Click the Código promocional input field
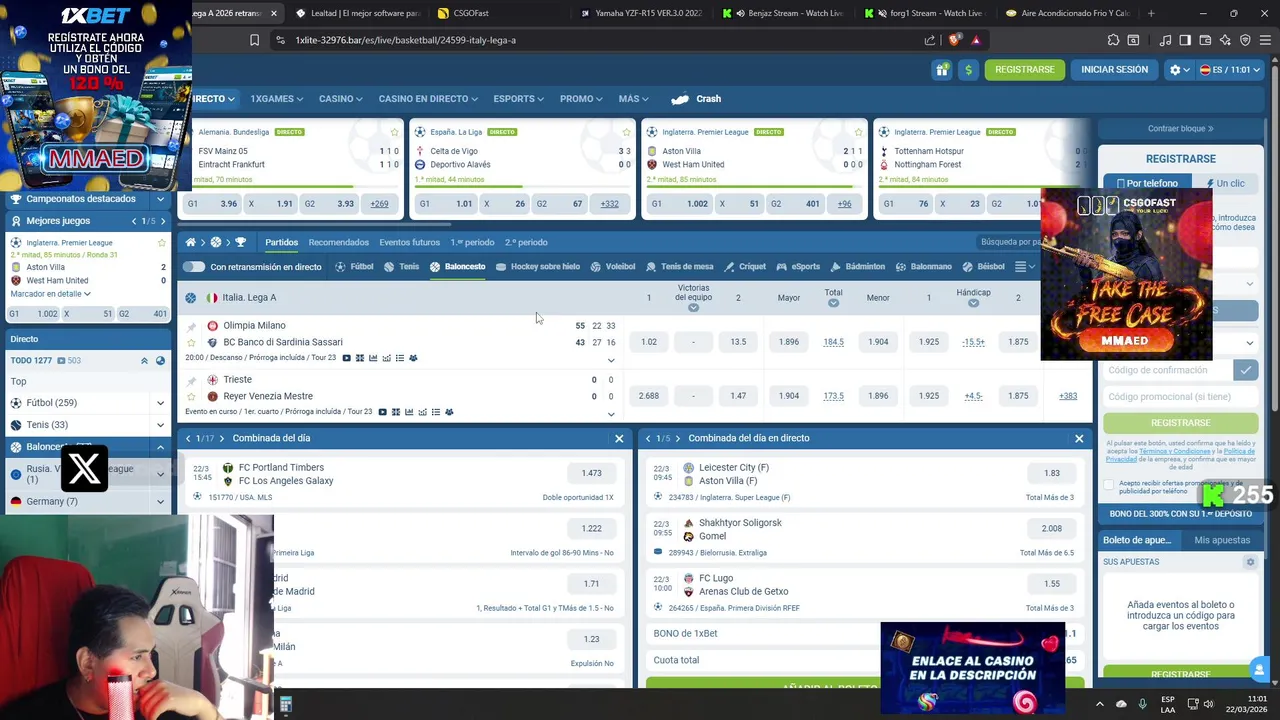The image size is (1280, 720). tap(1180, 397)
